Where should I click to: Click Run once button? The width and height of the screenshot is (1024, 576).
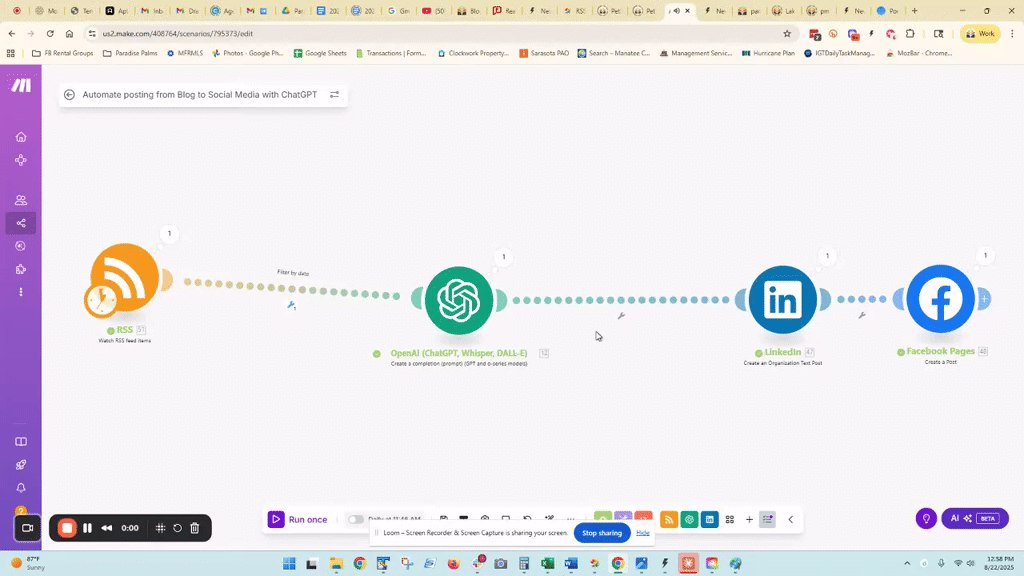point(298,520)
